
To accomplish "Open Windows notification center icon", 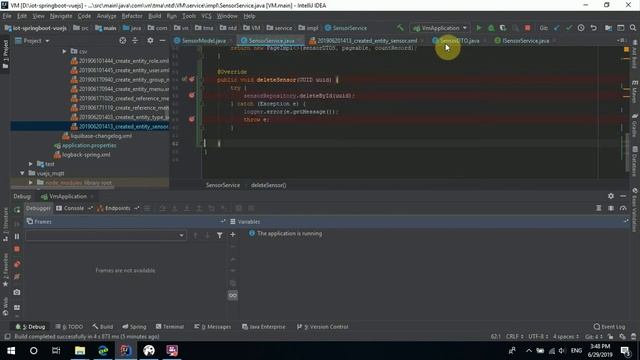I will click(625, 351).
